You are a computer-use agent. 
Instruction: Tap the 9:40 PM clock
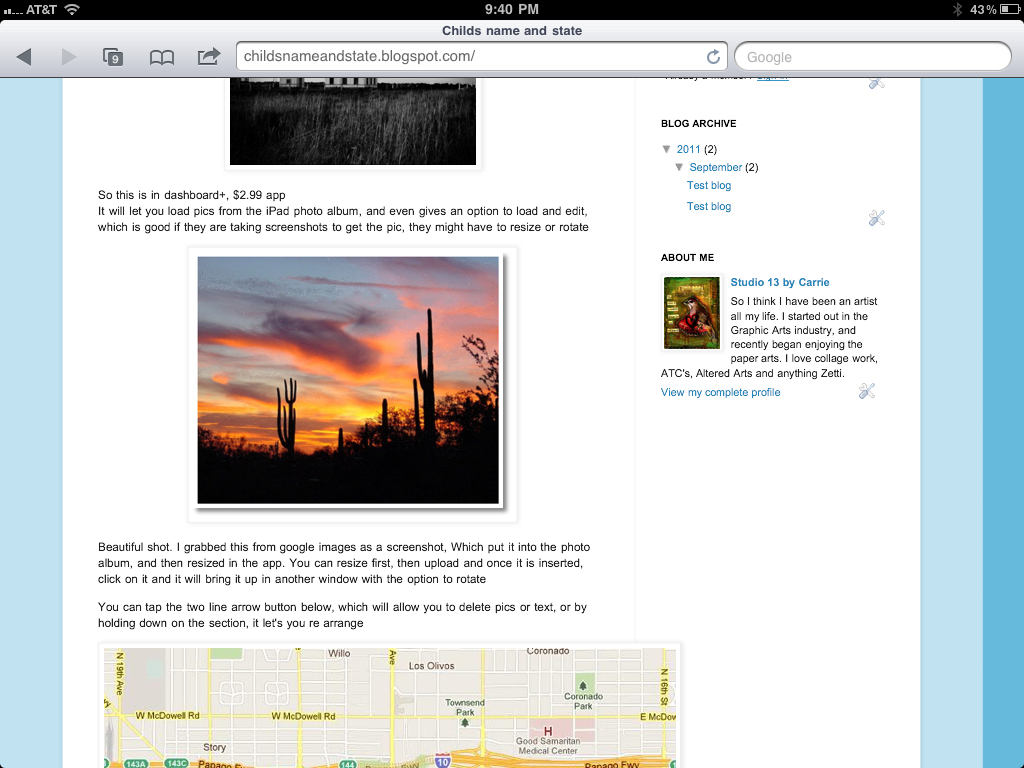pos(512,9)
